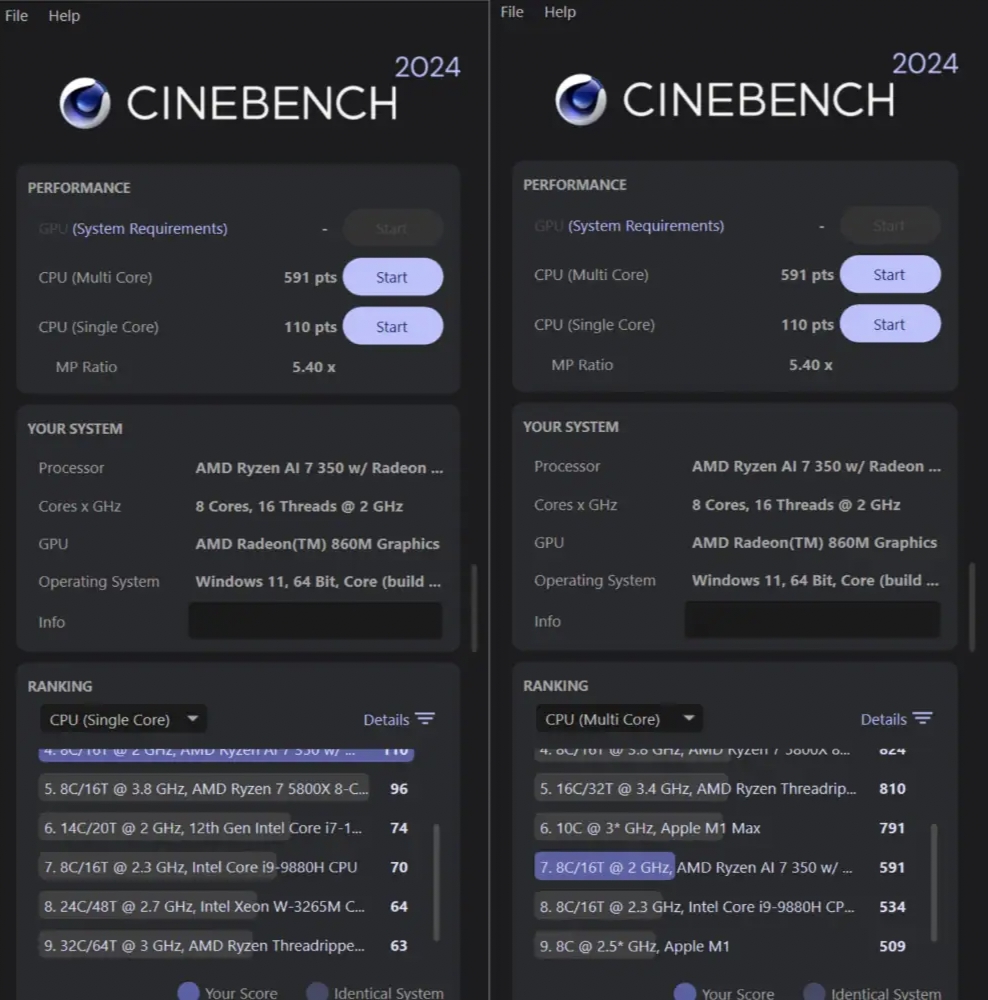This screenshot has height=1000, width=988.
Task: Click Details filter icon in Multi Core ranking
Action: point(922,719)
